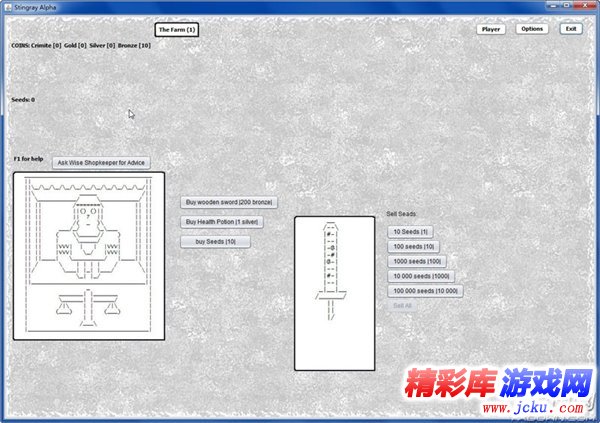Buy the wooden sword for 200 bronze
Screen dimensions: 600x423
[x=229, y=202]
